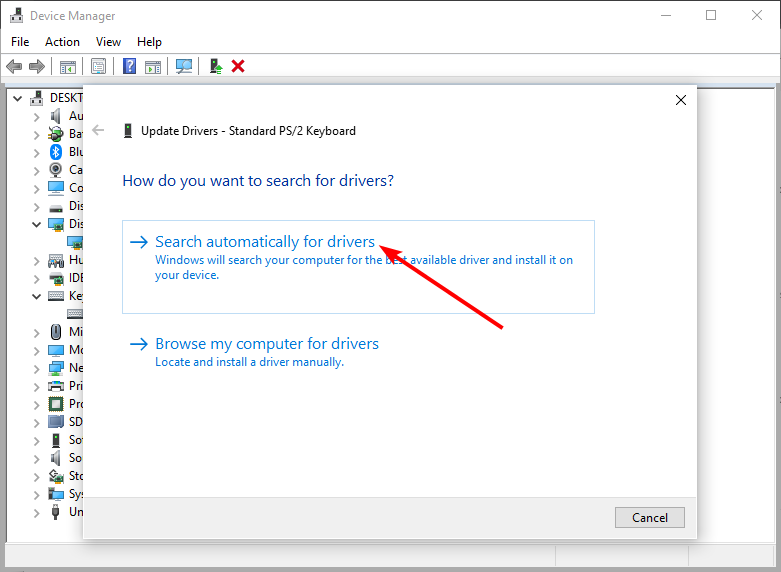Open the Properties toolbar icon
Image resolution: width=781 pixels, height=572 pixels.
(98, 66)
